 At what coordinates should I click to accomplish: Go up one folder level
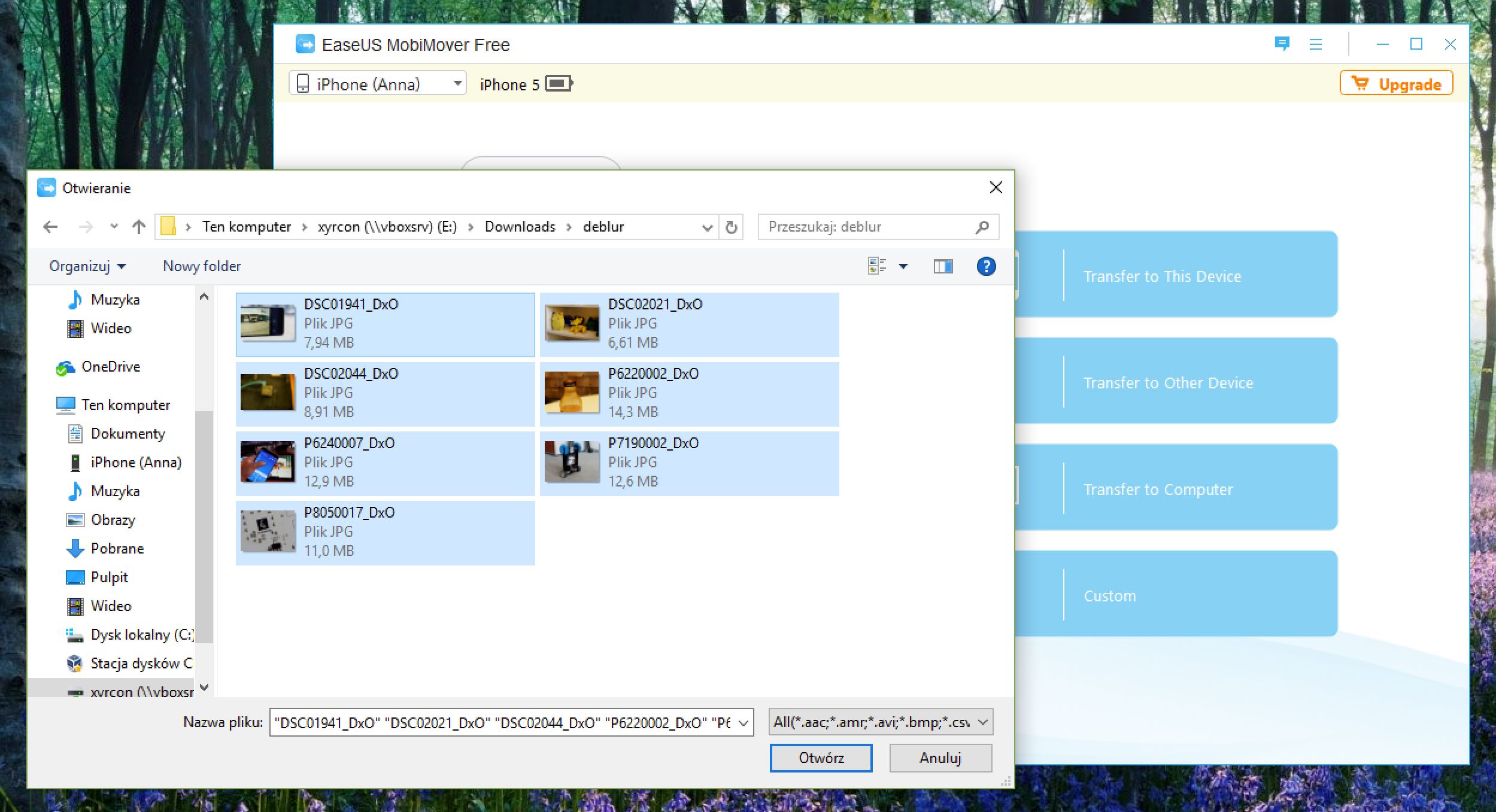(x=139, y=227)
